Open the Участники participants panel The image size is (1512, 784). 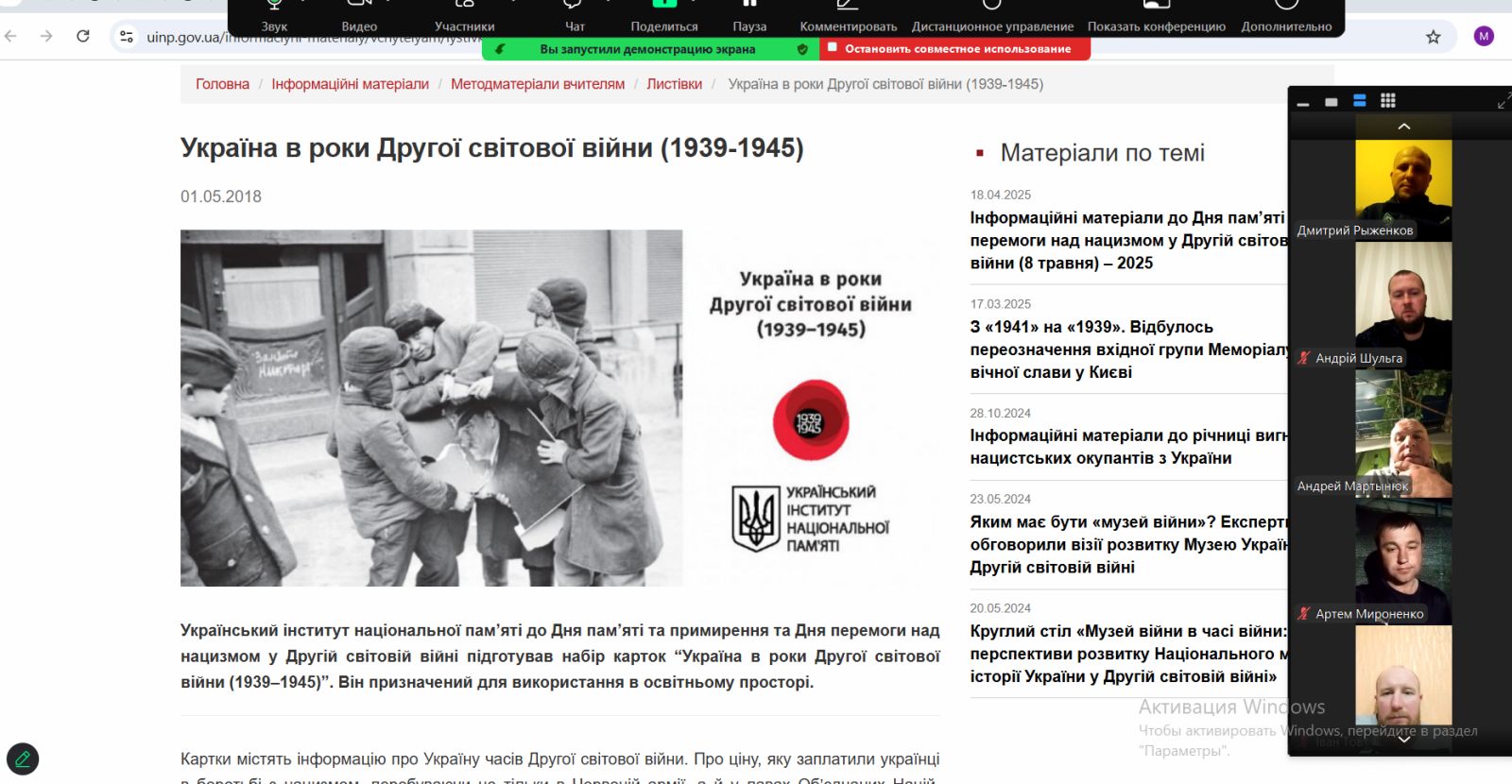(464, 17)
